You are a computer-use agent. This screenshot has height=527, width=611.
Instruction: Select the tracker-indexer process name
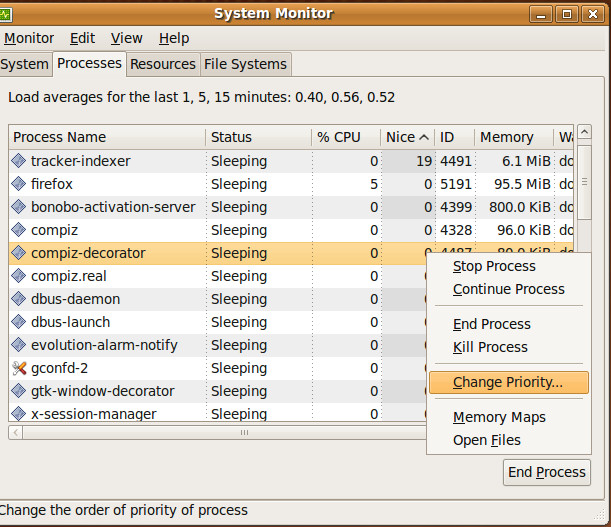point(81,161)
